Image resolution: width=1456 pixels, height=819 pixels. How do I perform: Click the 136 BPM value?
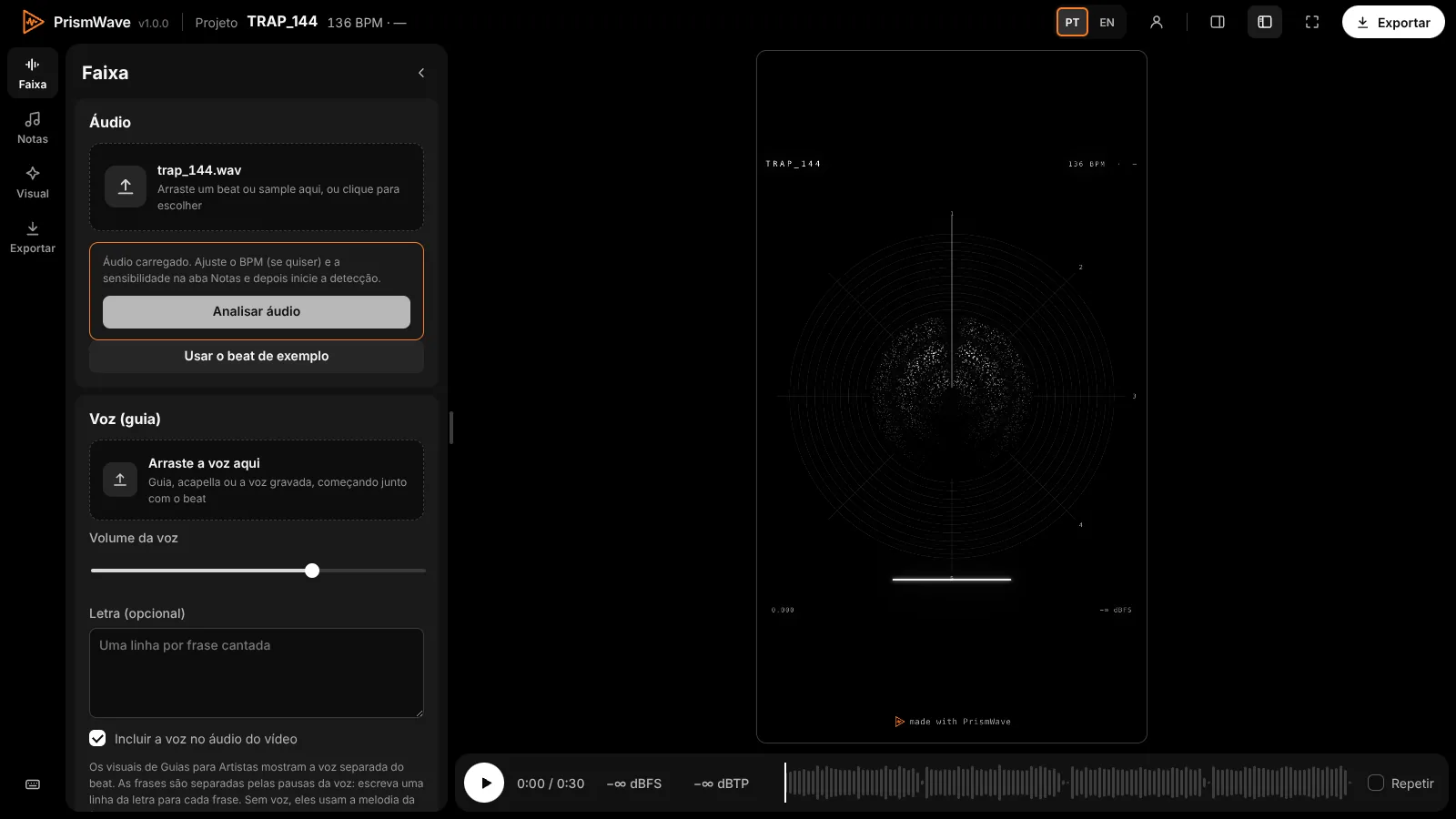pos(355,23)
